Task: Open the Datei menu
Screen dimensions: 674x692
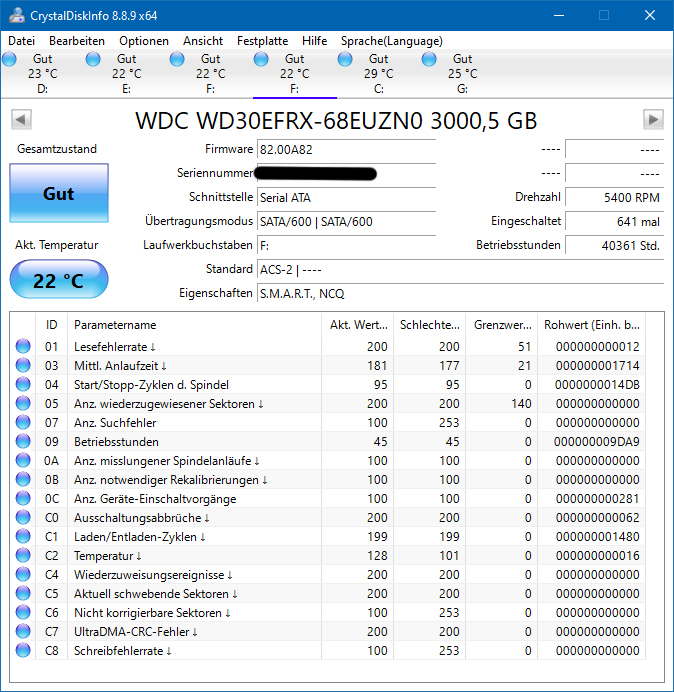Action: pyautogui.click(x=22, y=41)
